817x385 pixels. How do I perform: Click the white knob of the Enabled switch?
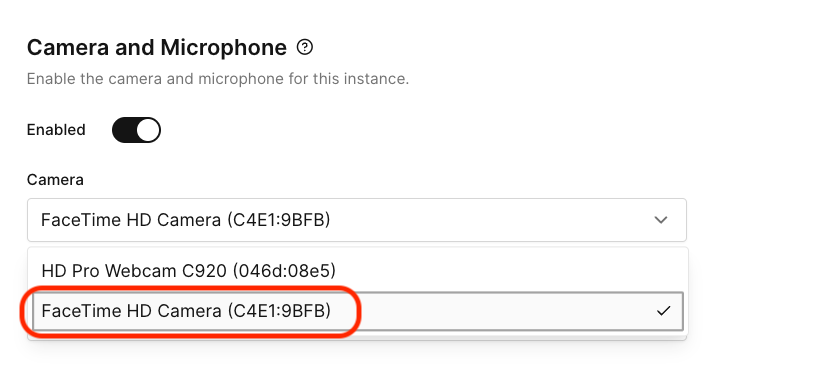point(148,130)
